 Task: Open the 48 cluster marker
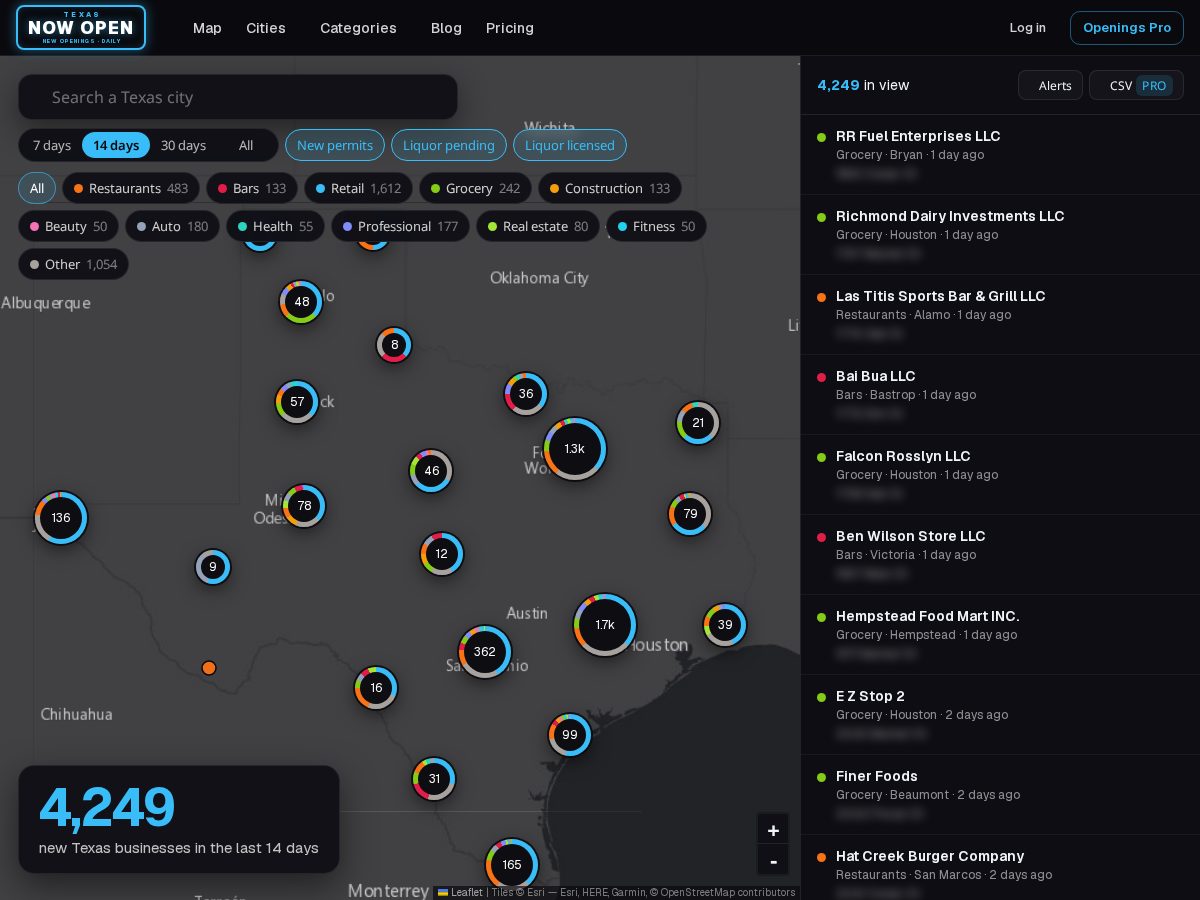[301, 302]
